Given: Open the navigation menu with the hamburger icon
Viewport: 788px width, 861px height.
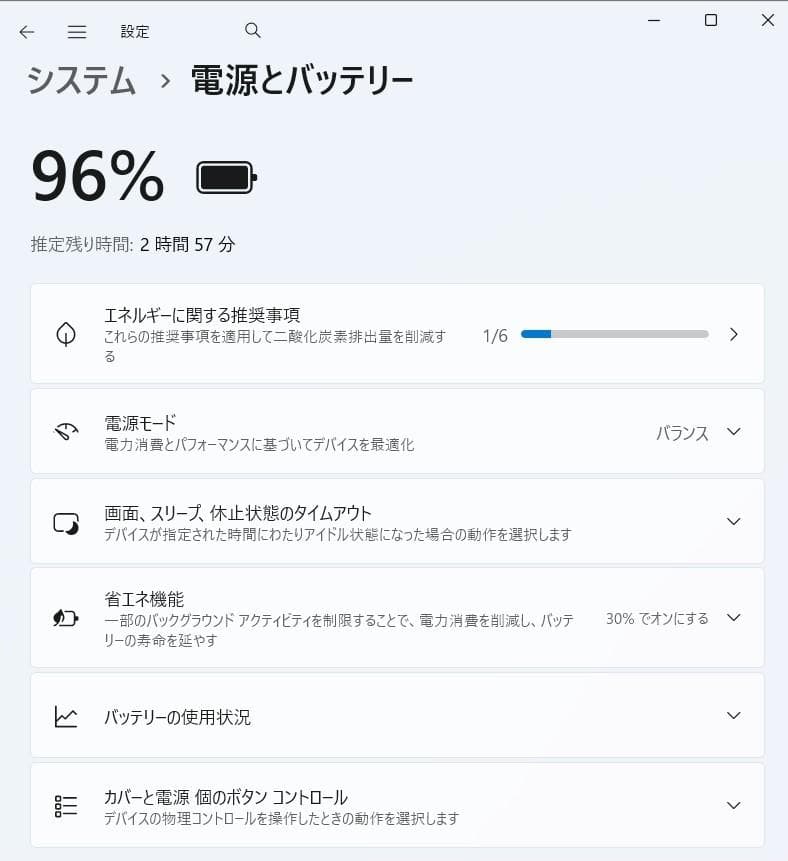Looking at the screenshot, I should (x=77, y=31).
